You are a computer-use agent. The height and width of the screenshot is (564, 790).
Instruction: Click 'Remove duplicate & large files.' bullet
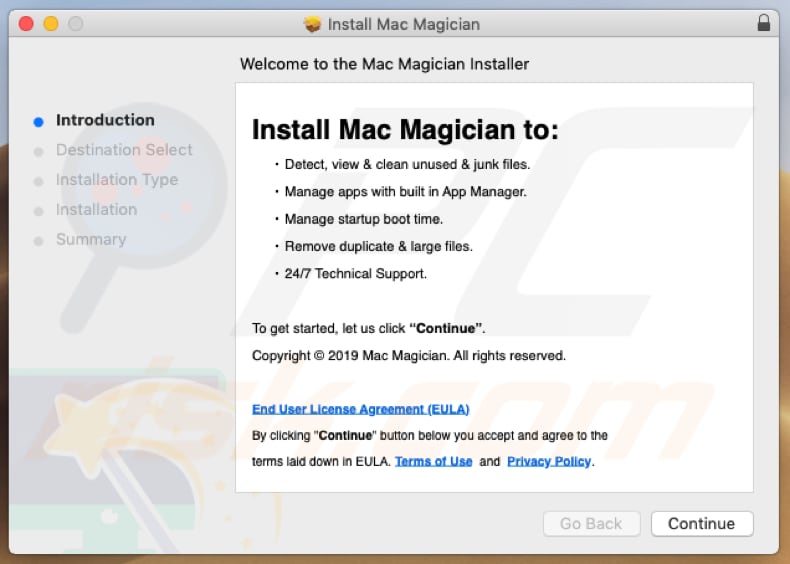tap(378, 246)
